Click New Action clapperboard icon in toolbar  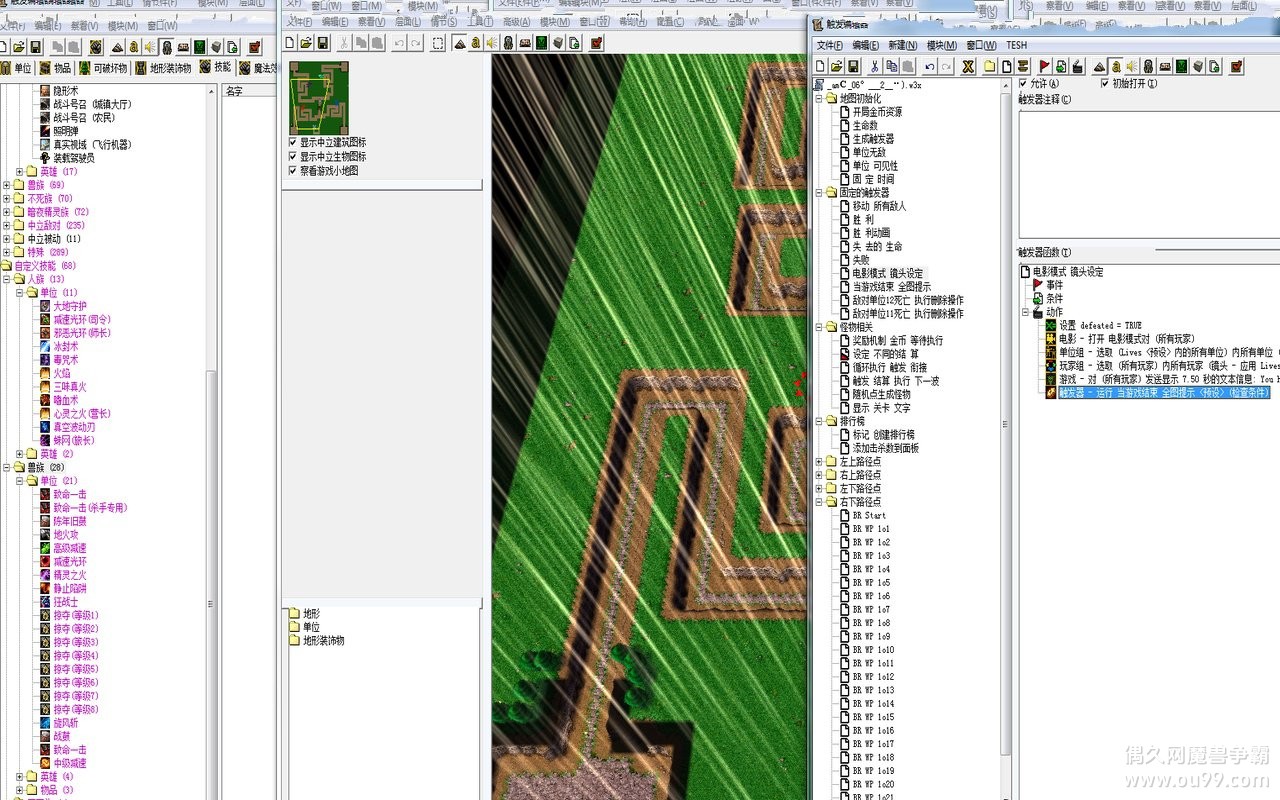tap(1077, 67)
